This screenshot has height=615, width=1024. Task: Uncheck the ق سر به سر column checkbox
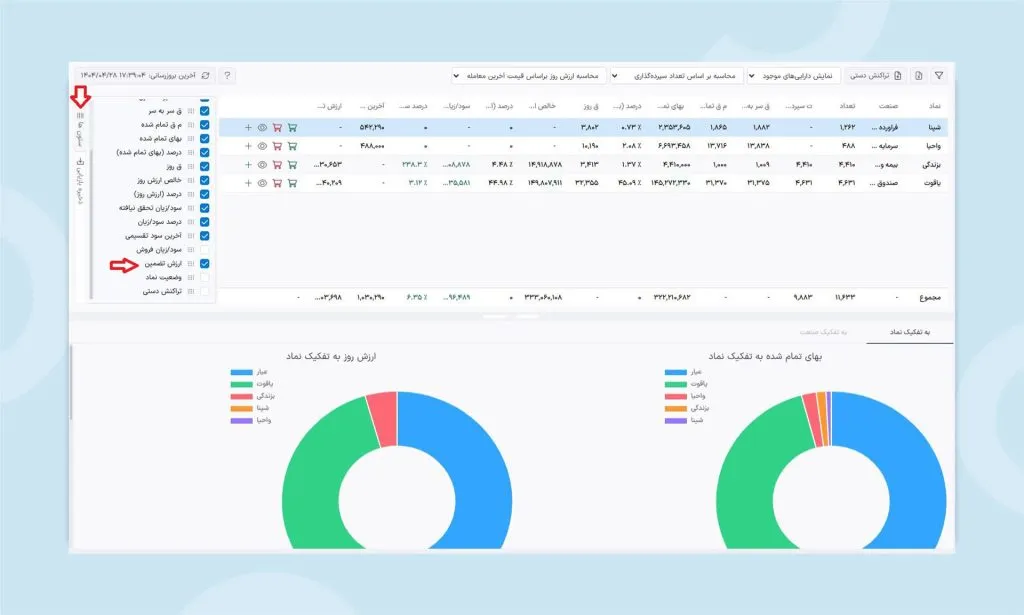pyautogui.click(x=204, y=111)
